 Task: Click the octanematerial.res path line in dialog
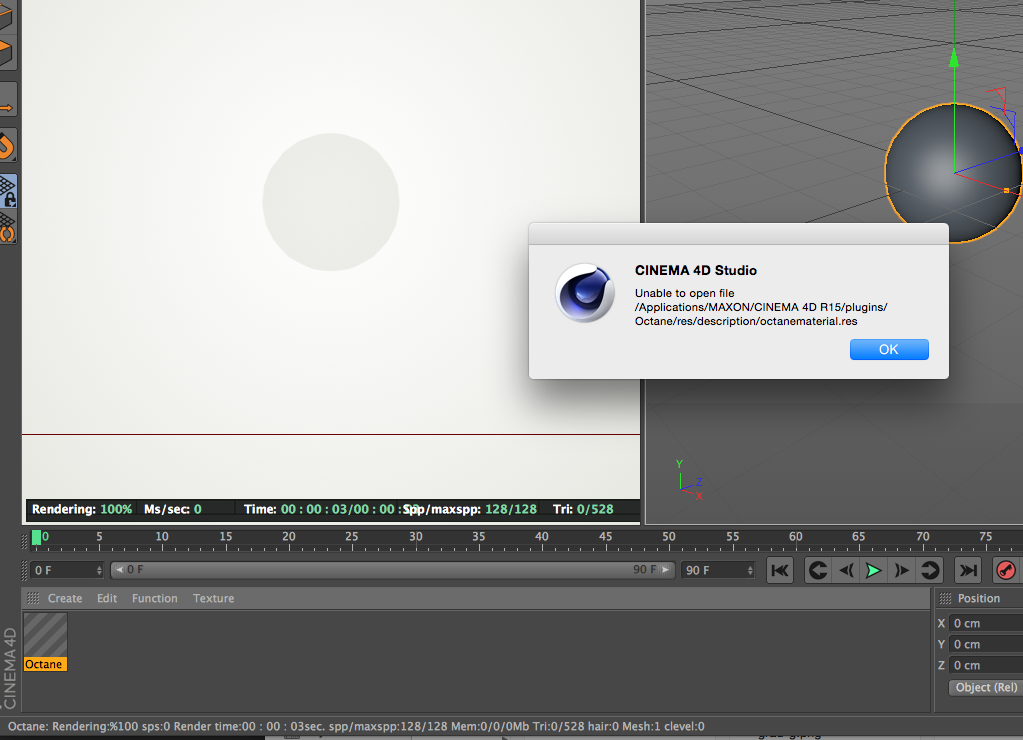point(746,321)
